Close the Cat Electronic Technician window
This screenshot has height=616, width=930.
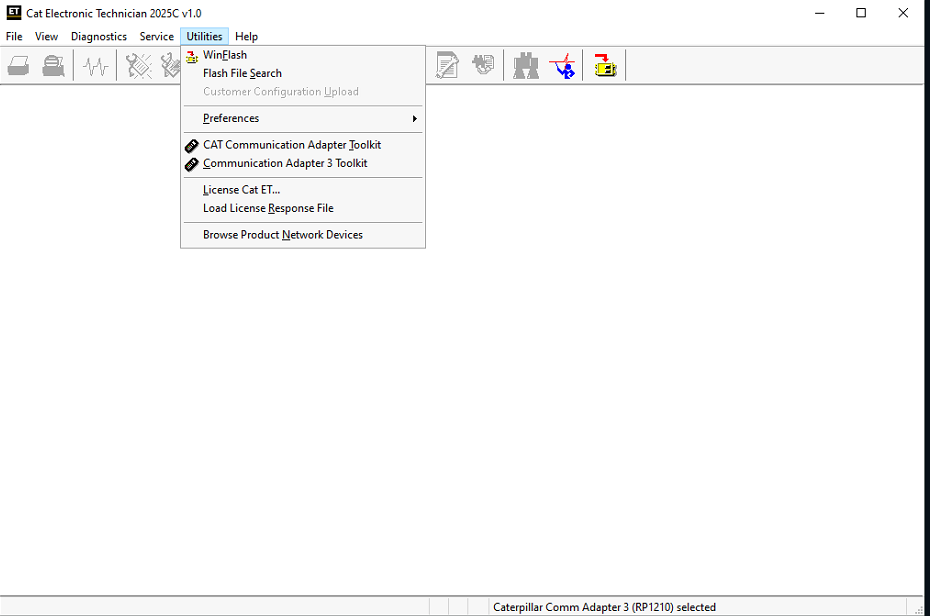[x=903, y=13]
